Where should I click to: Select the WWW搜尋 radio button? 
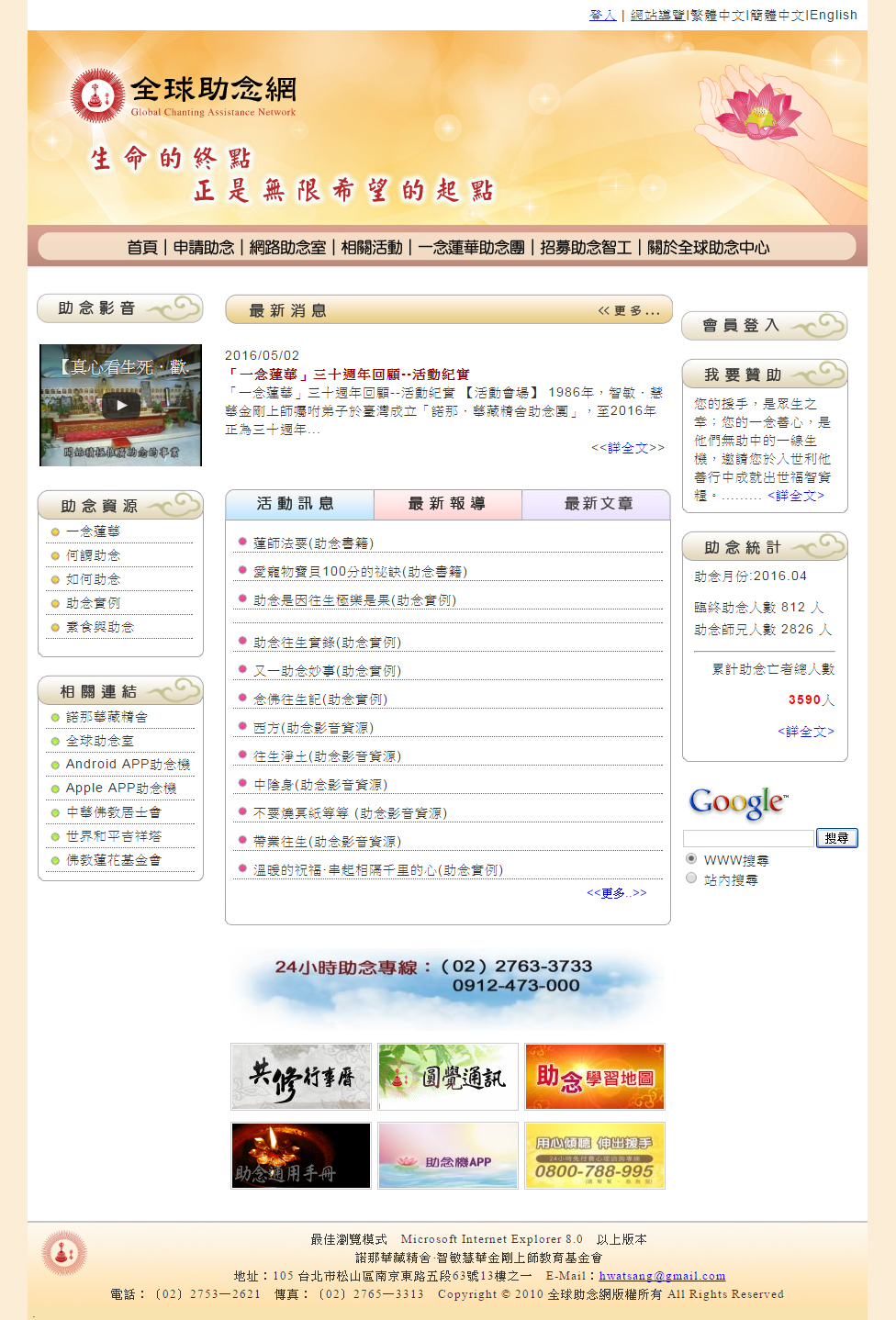[691, 859]
